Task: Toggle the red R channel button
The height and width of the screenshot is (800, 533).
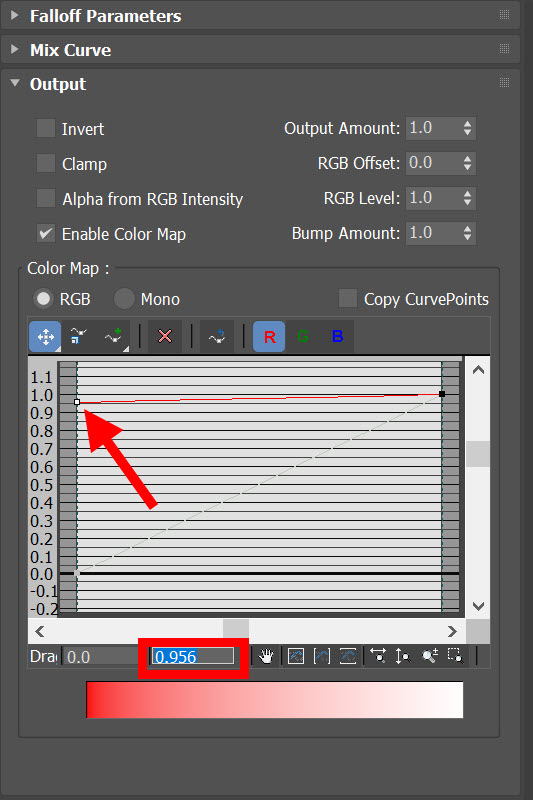Action: point(269,337)
